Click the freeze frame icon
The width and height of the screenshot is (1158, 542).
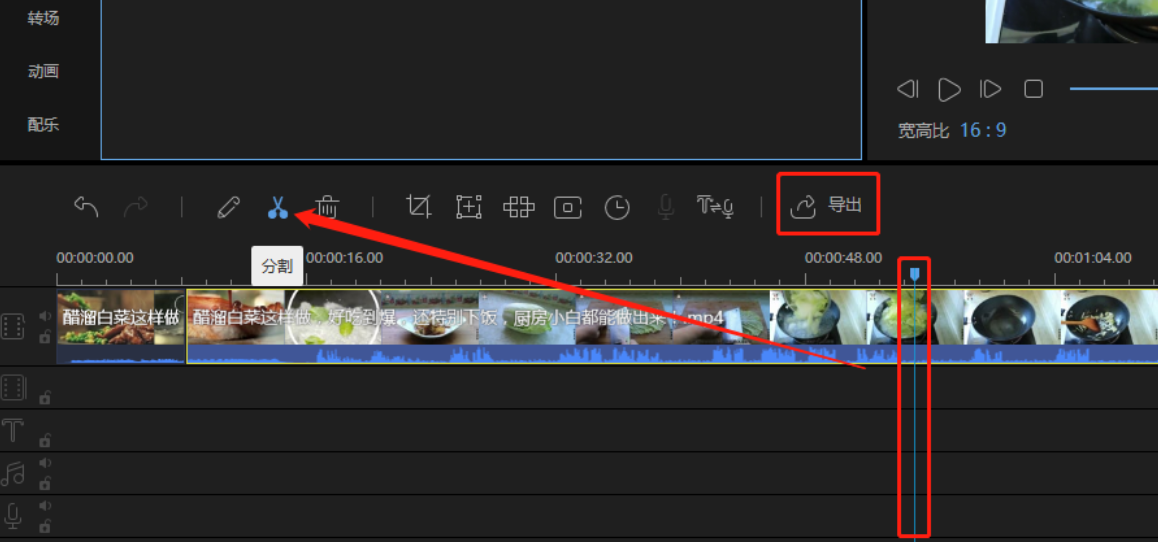coord(568,208)
